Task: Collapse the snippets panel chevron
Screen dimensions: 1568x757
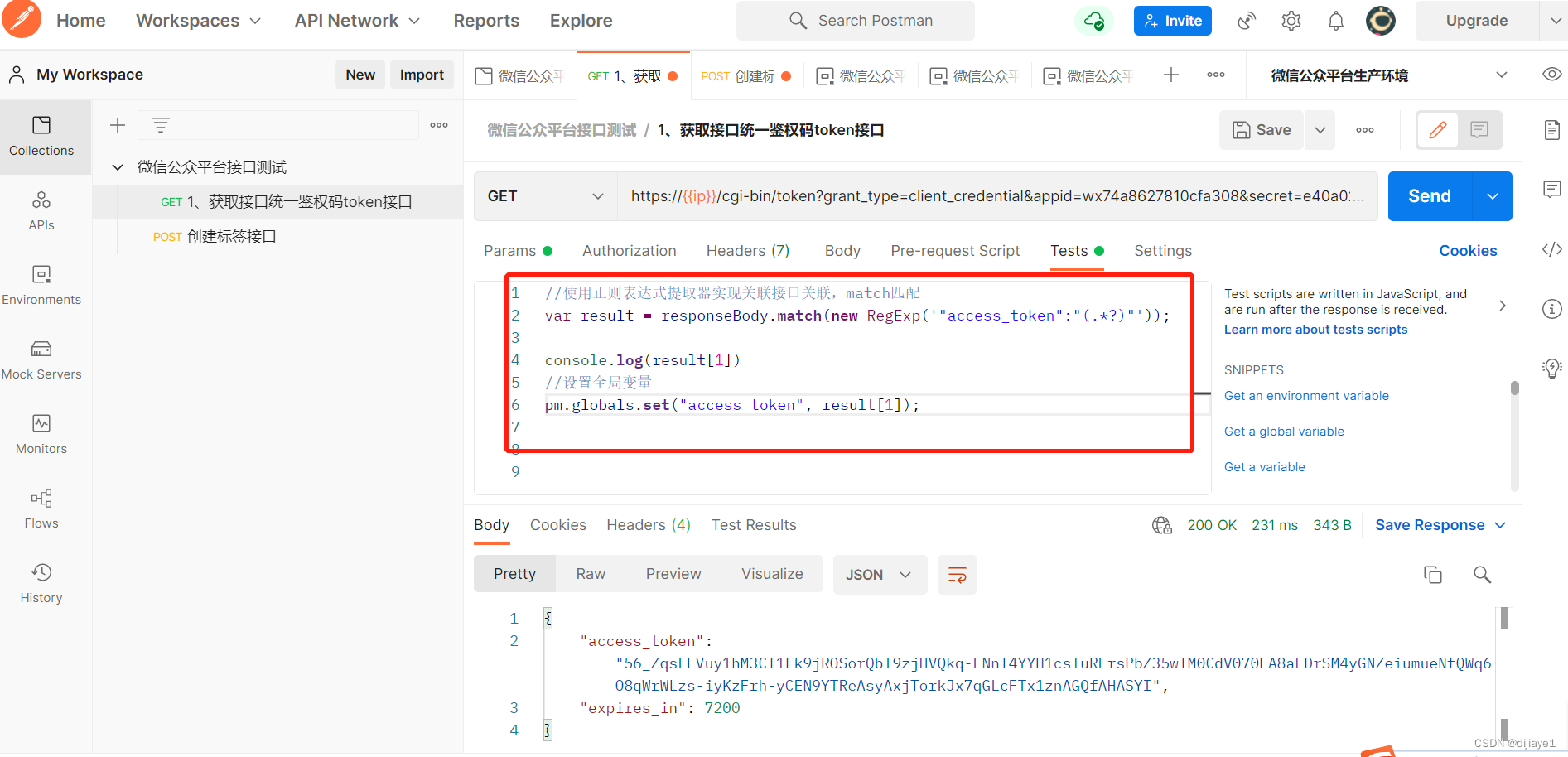Action: click(x=1503, y=306)
